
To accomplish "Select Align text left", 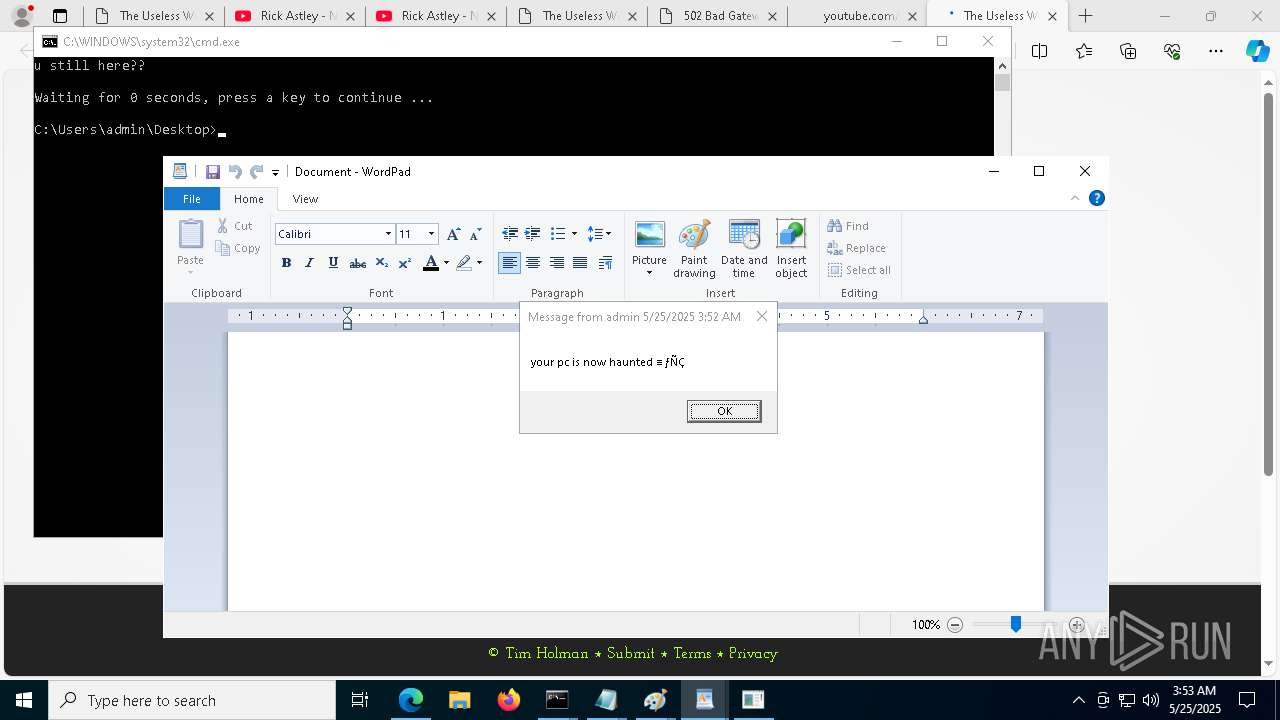I will [510, 263].
